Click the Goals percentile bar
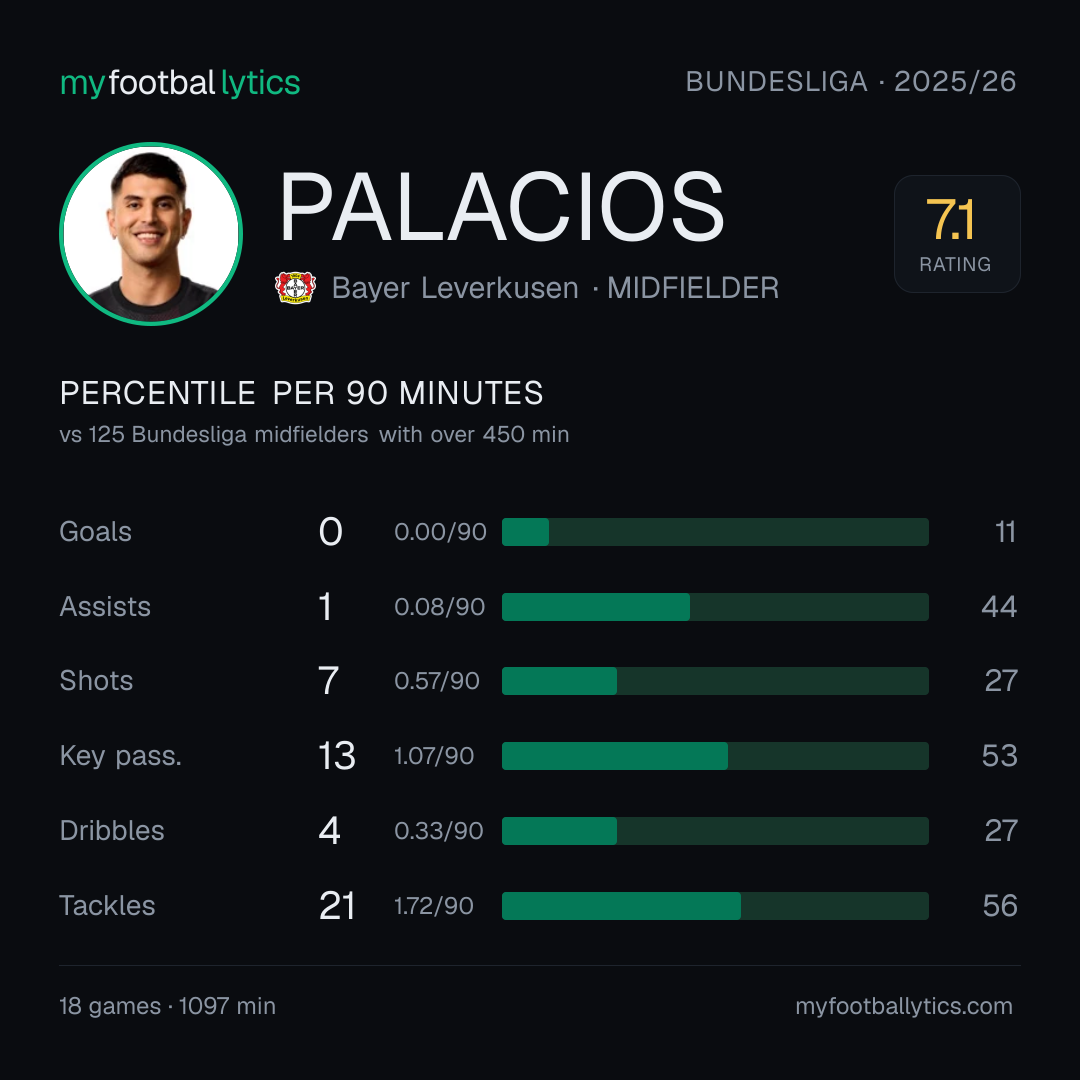Screen dimensions: 1080x1080 (715, 532)
